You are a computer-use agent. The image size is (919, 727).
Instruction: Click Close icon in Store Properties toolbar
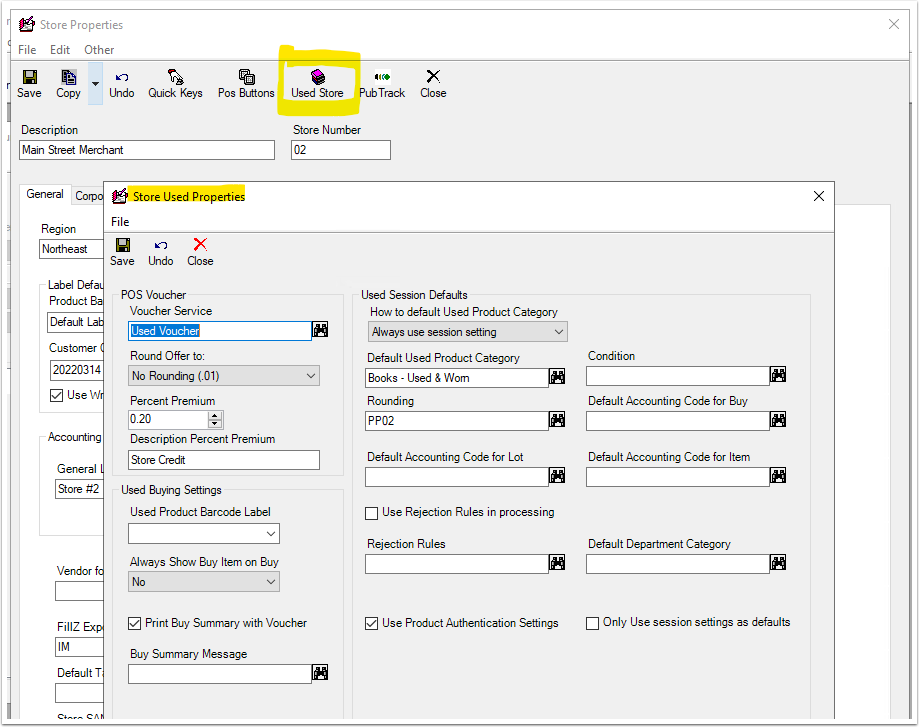pyautogui.click(x=433, y=84)
